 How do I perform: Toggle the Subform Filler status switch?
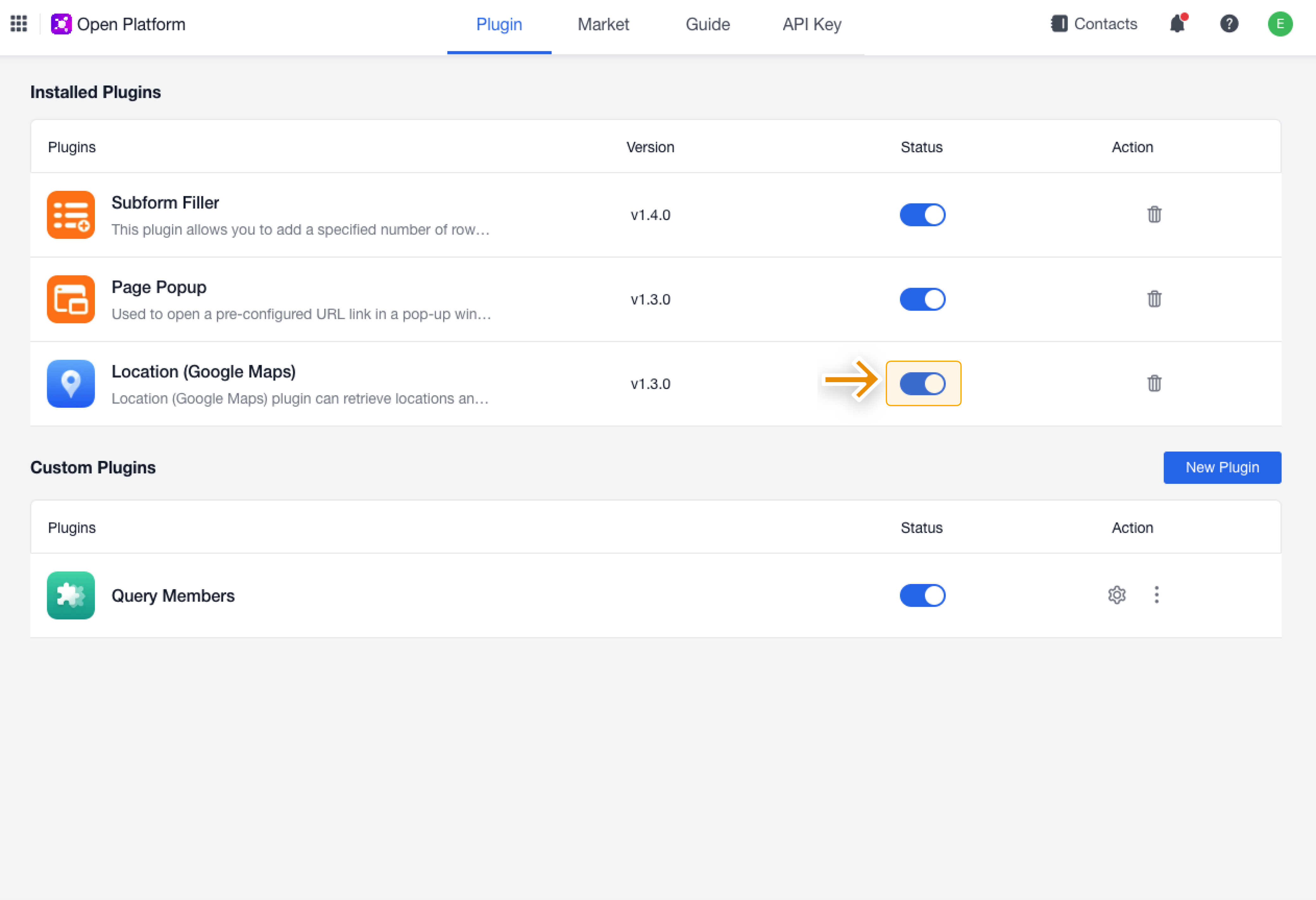[x=922, y=215]
